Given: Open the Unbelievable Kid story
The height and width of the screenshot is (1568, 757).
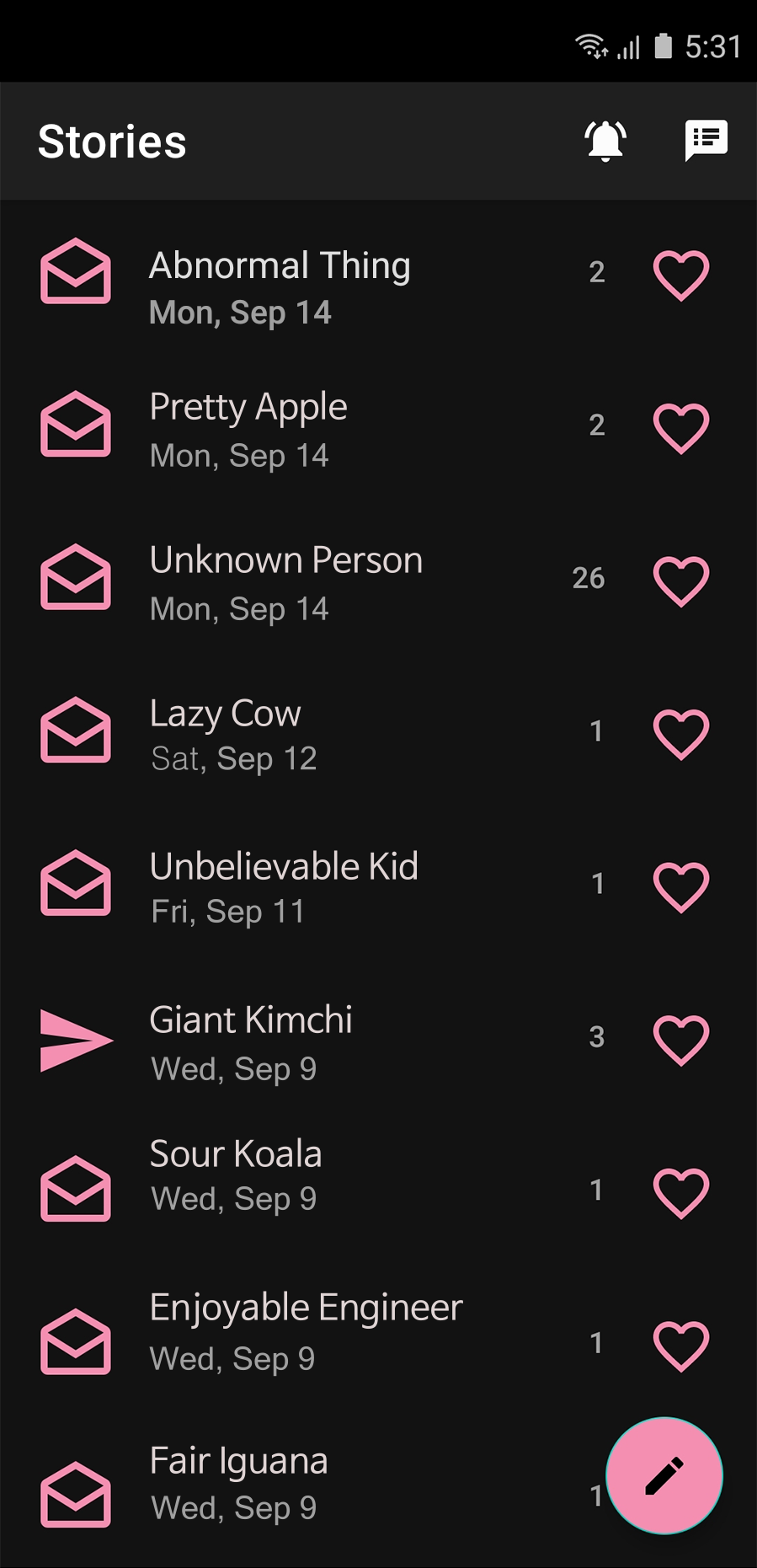Looking at the screenshot, I should 284,867.
